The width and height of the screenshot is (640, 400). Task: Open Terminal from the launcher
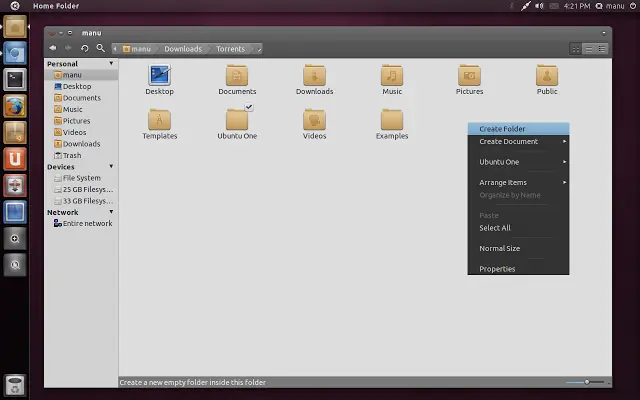(15, 79)
